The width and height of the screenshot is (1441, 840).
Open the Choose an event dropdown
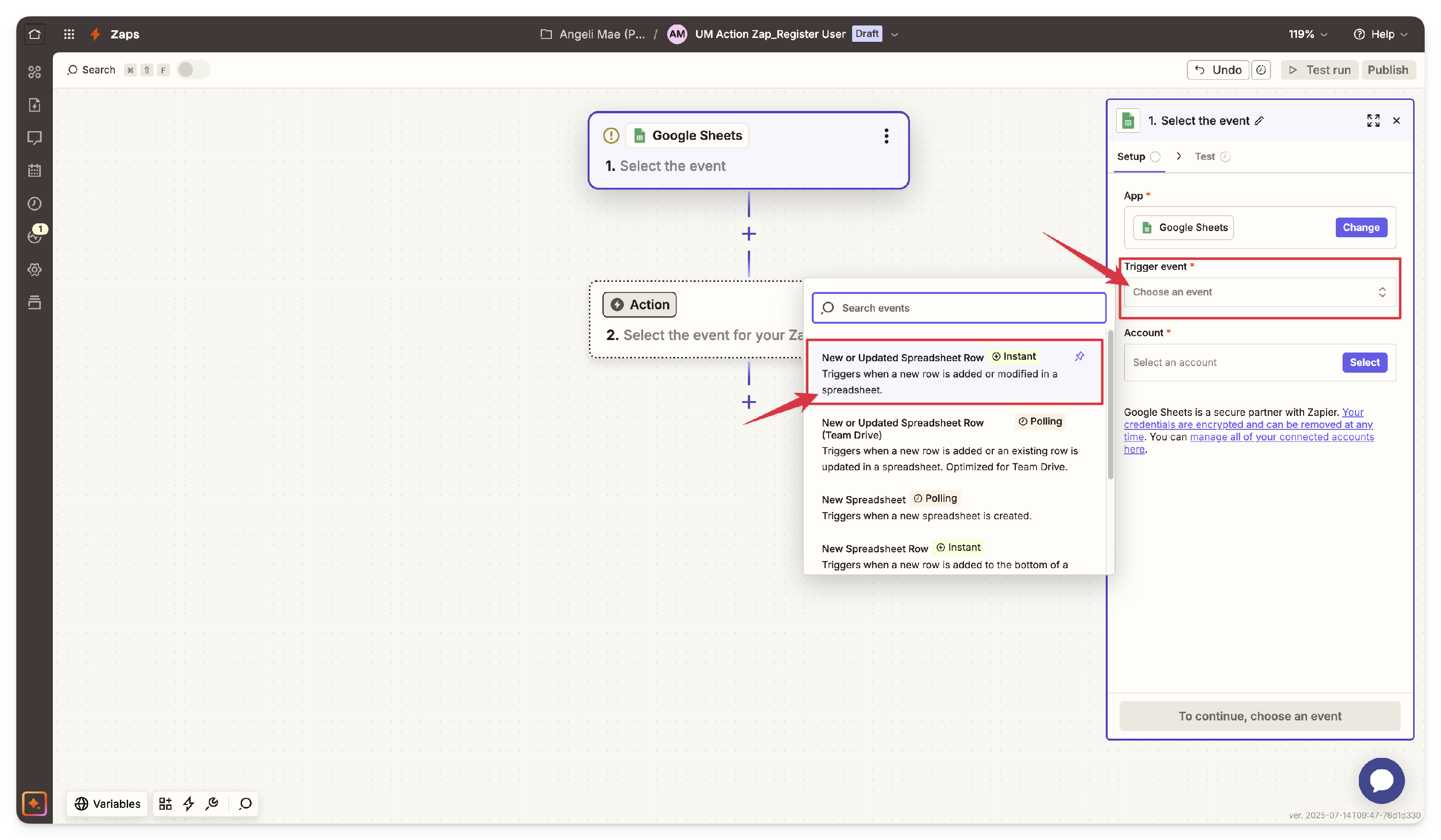coord(1260,292)
